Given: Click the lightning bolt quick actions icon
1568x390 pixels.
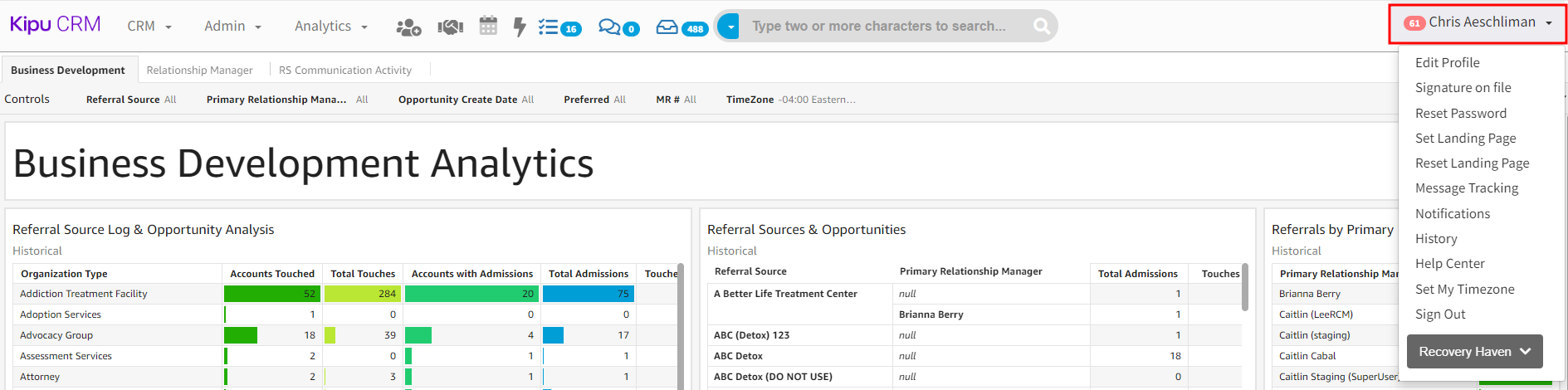Looking at the screenshot, I should tap(520, 27).
